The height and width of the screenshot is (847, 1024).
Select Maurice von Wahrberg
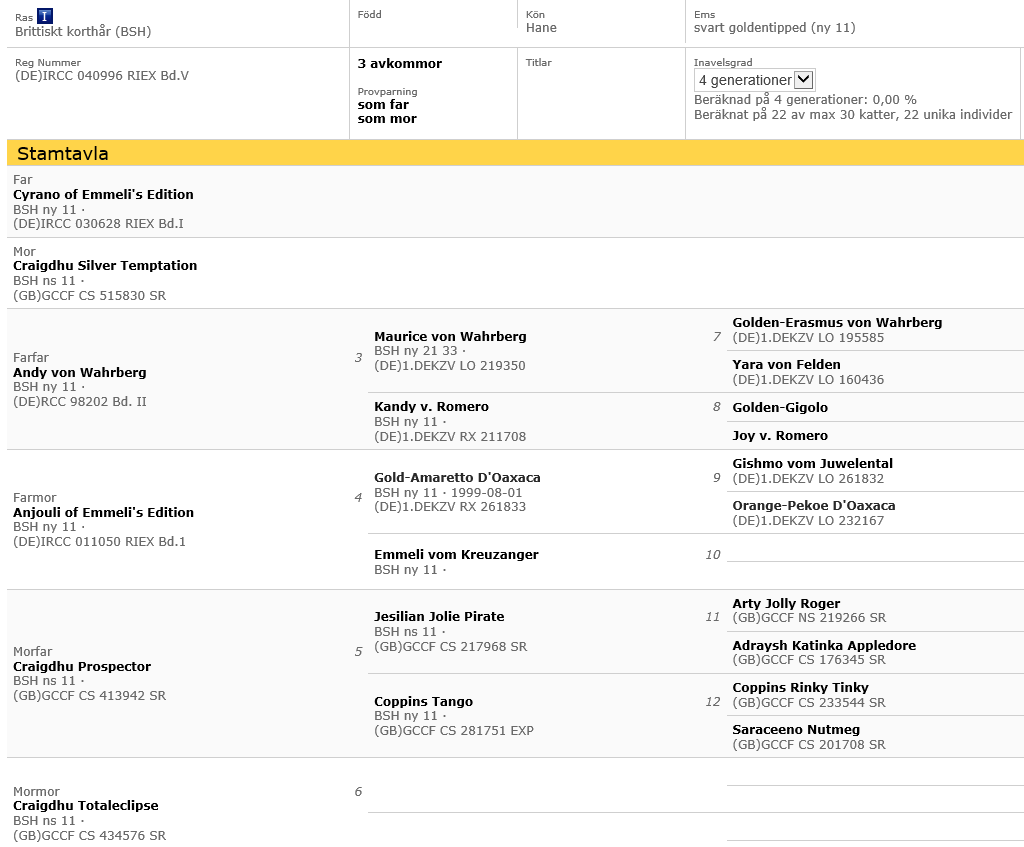(450, 337)
